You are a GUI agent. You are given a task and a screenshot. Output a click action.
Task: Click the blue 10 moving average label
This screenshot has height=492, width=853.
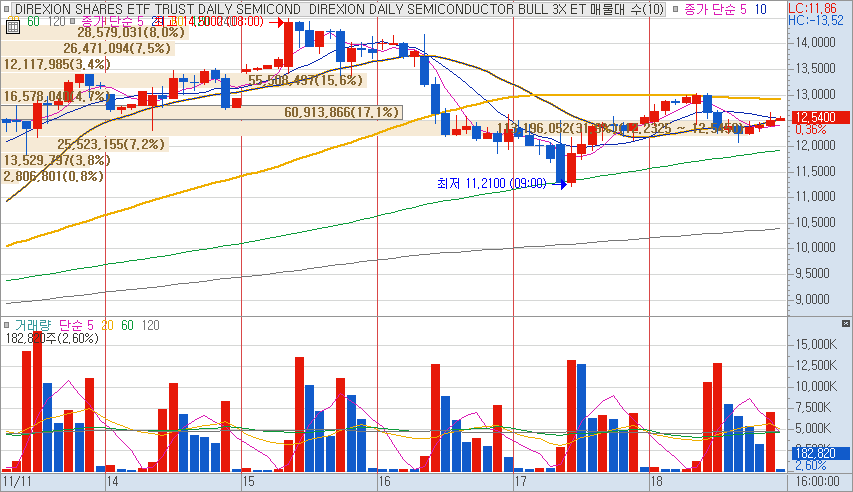coord(761,9)
